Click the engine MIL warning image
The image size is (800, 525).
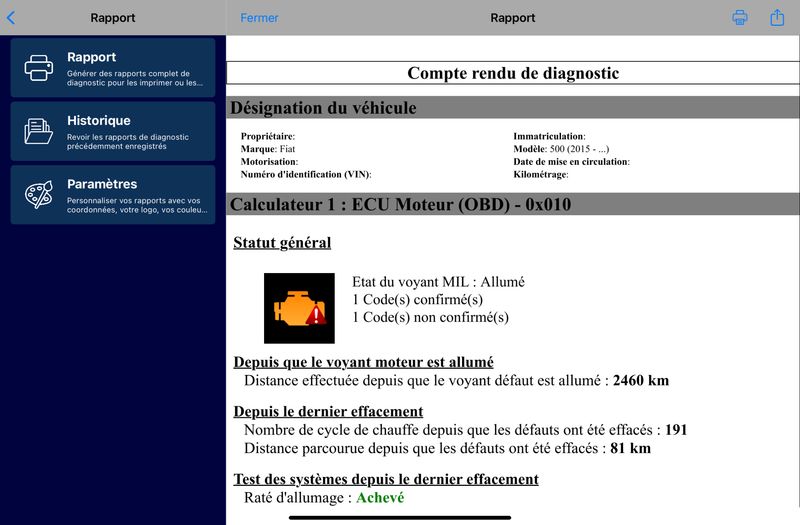pos(299,308)
